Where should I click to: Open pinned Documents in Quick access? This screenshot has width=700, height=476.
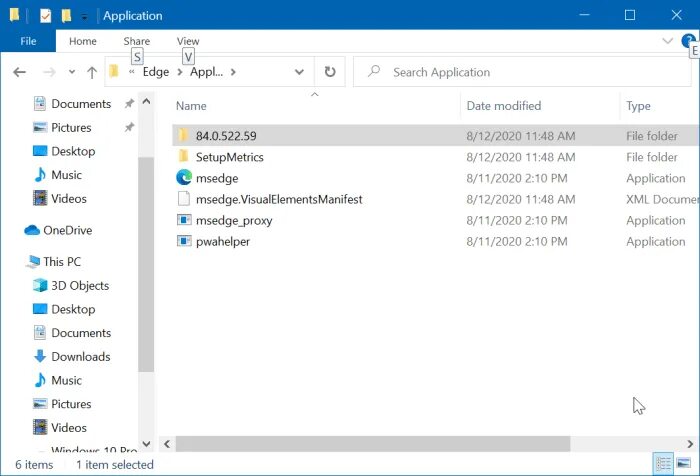80,104
